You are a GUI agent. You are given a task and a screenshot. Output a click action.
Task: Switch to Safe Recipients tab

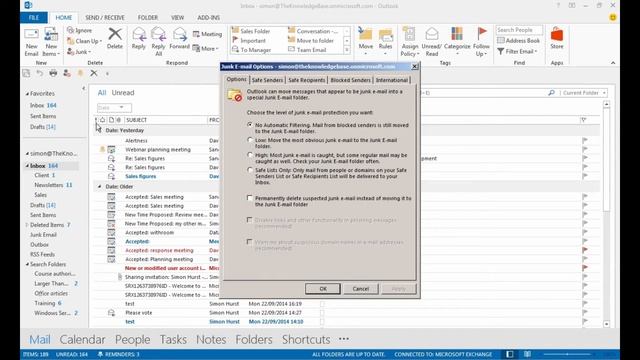pos(307,80)
